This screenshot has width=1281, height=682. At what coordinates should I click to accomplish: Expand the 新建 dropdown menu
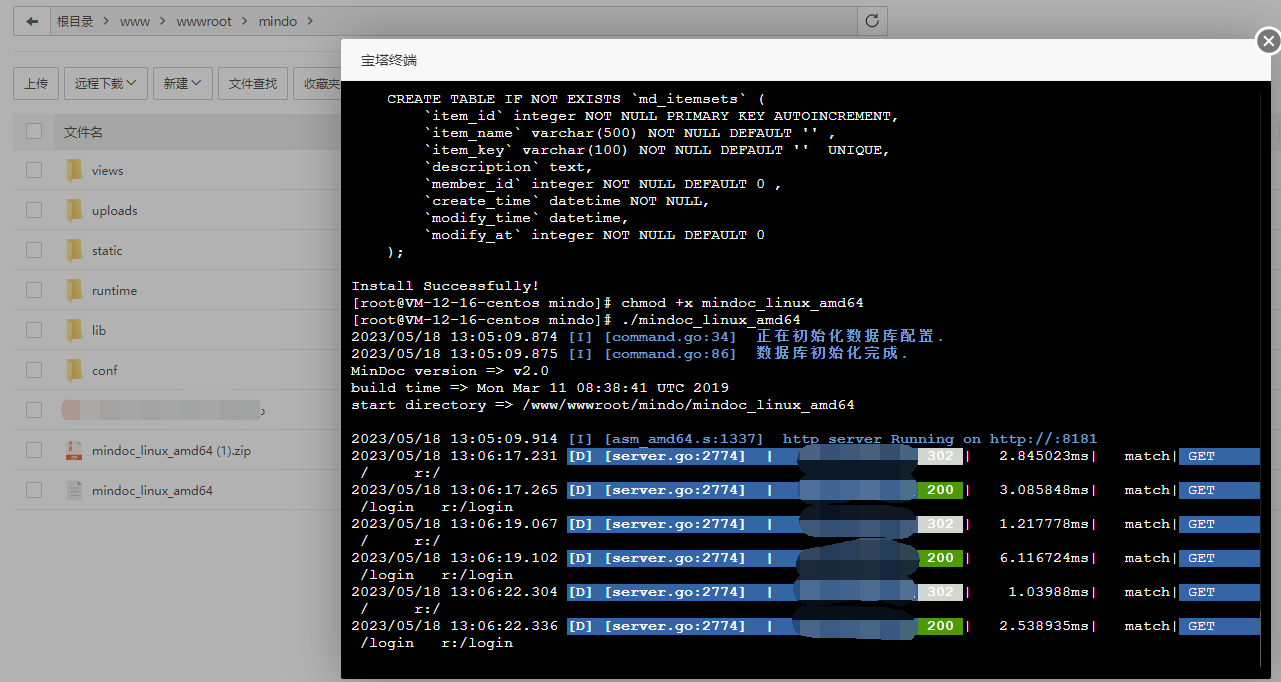tap(184, 84)
